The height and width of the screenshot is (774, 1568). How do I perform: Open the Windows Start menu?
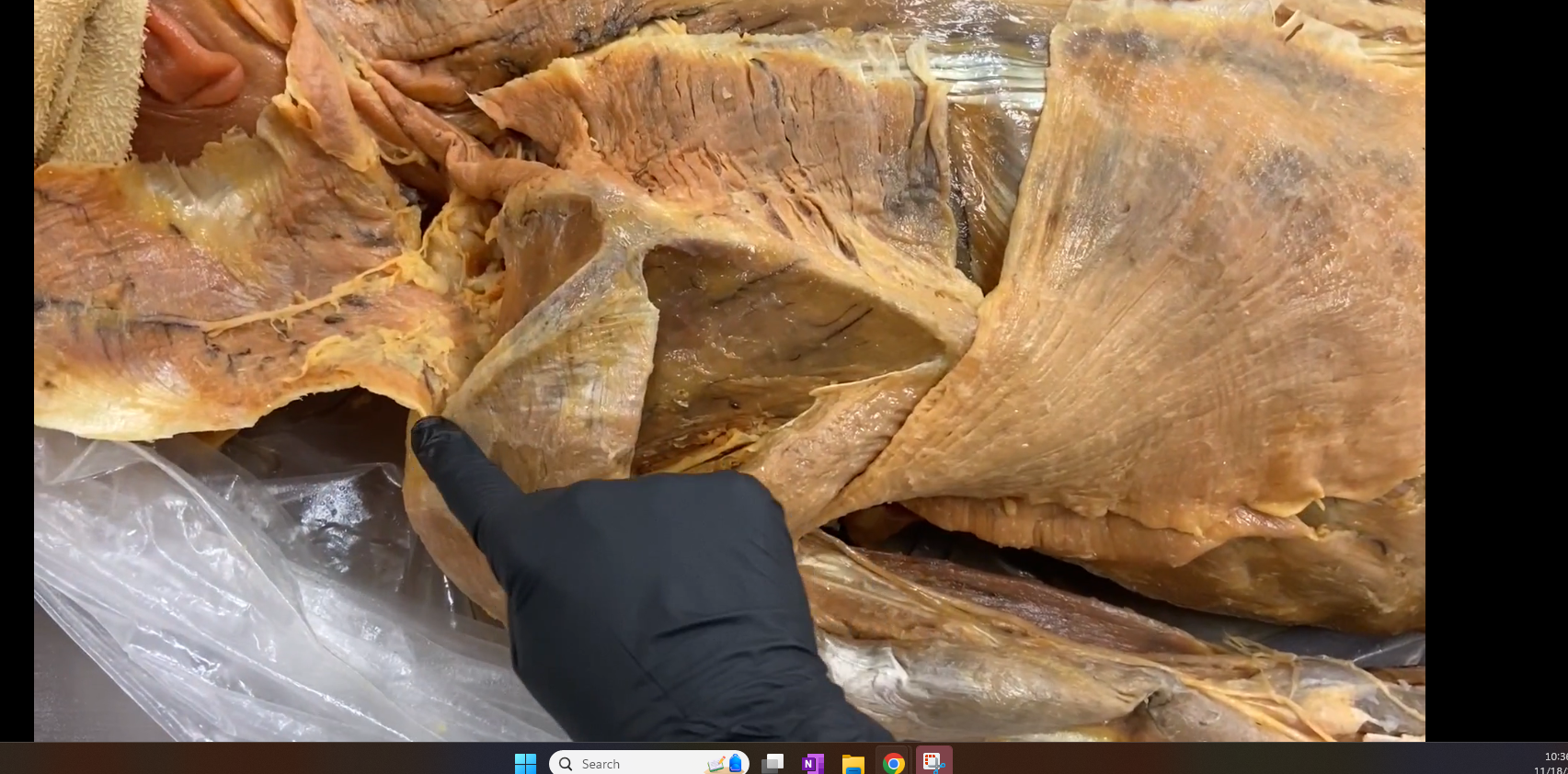click(525, 763)
